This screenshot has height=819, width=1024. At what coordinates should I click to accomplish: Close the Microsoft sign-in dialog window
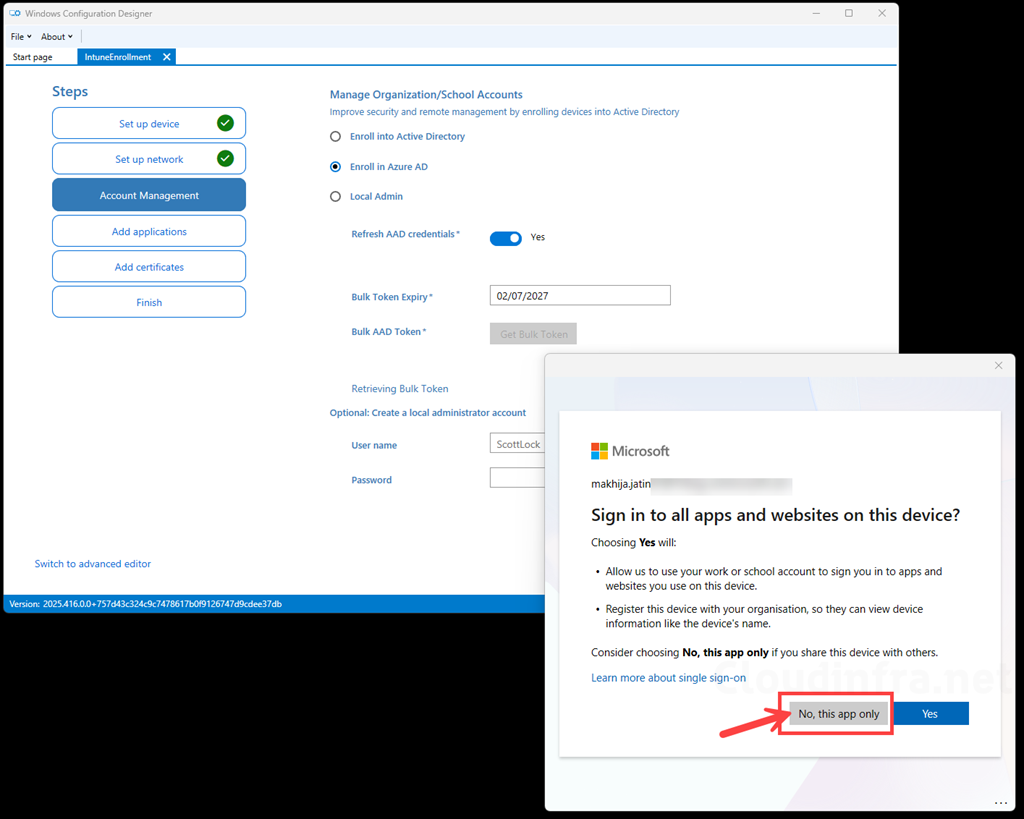tap(998, 366)
